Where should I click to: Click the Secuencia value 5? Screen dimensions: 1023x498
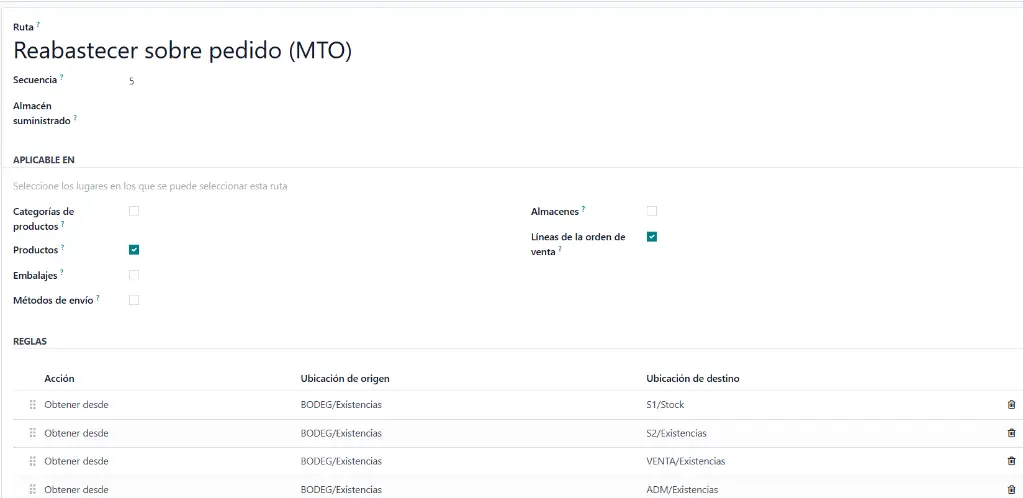coord(132,82)
